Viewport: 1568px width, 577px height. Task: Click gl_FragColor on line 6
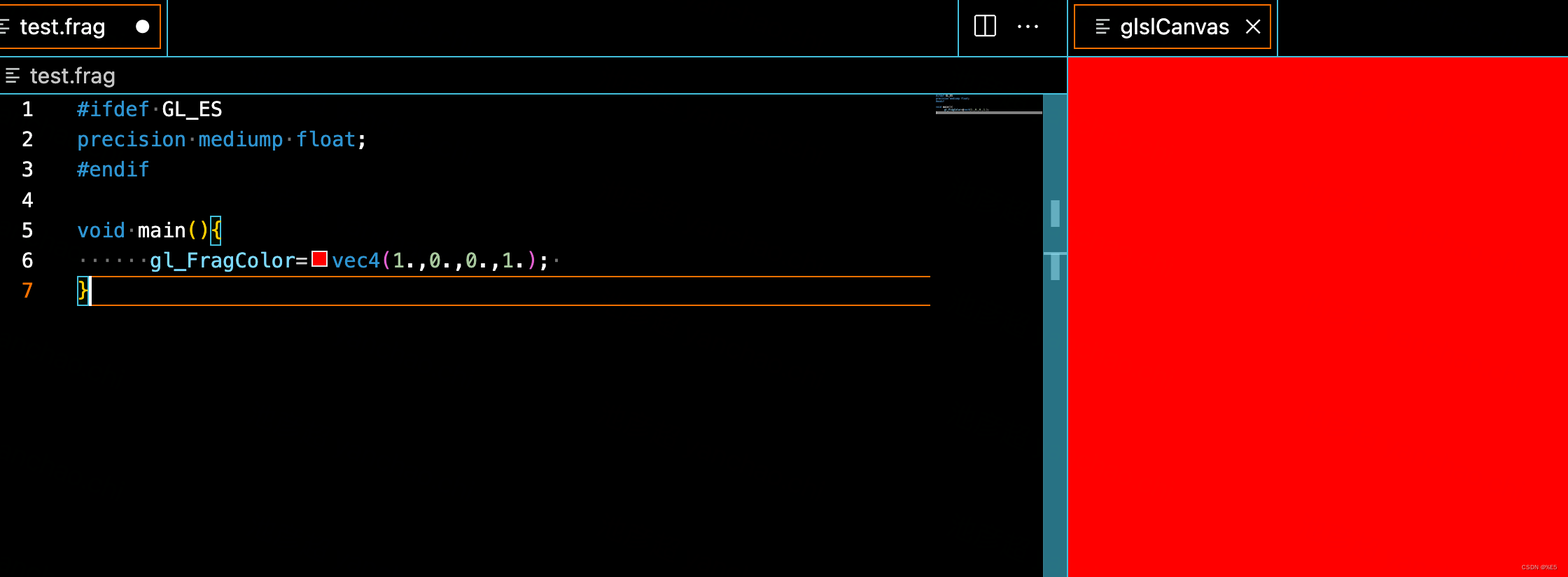click(223, 260)
